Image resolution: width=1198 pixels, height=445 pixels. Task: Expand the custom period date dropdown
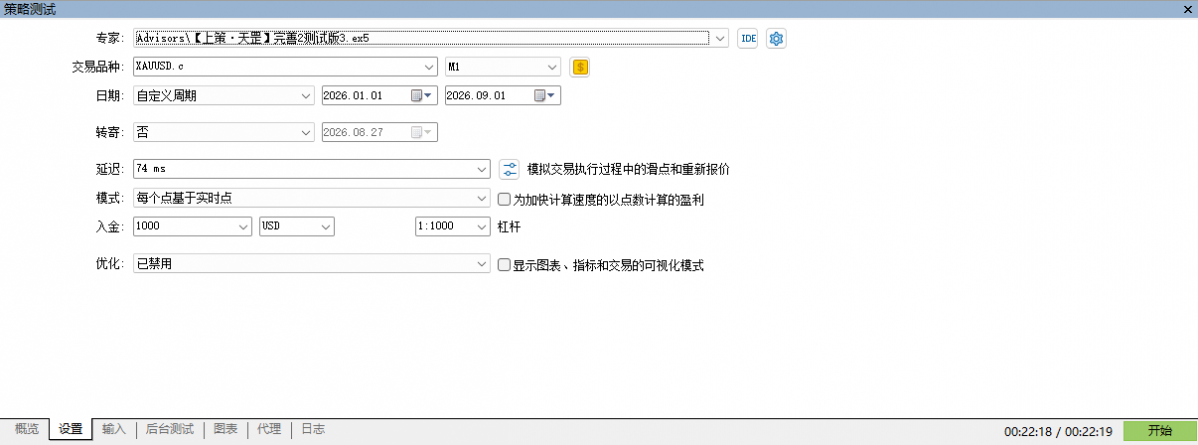point(306,96)
